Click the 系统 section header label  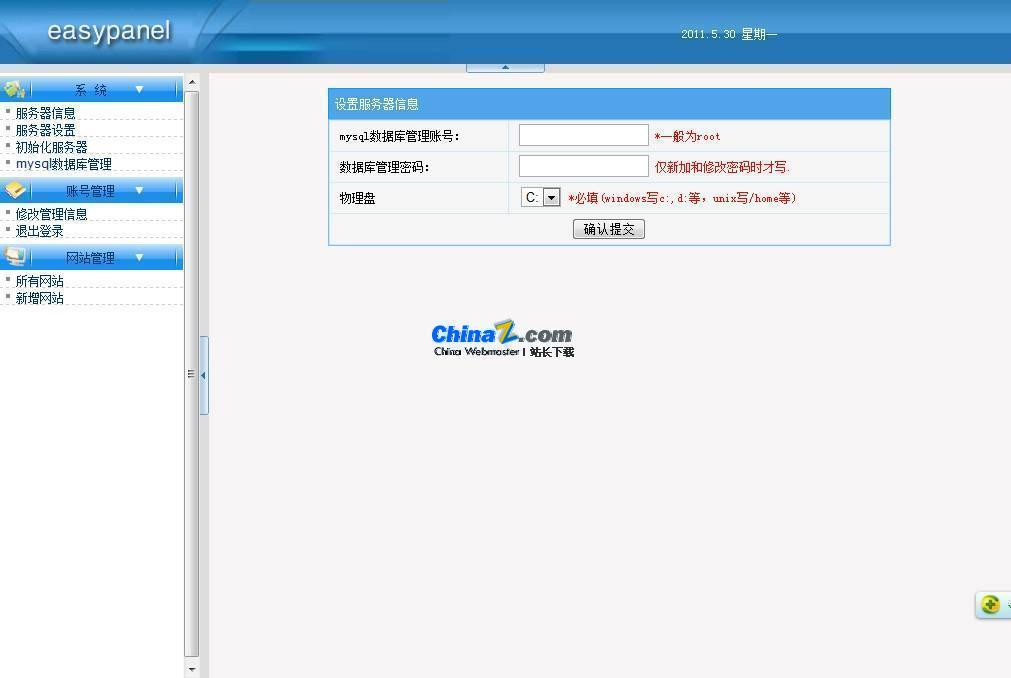click(x=91, y=90)
